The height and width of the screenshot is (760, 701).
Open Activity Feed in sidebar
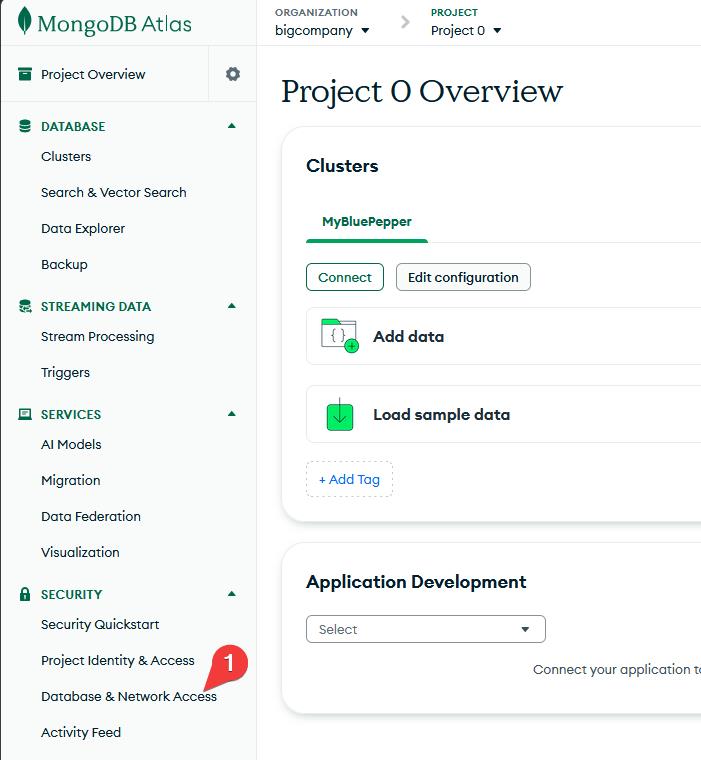81,732
